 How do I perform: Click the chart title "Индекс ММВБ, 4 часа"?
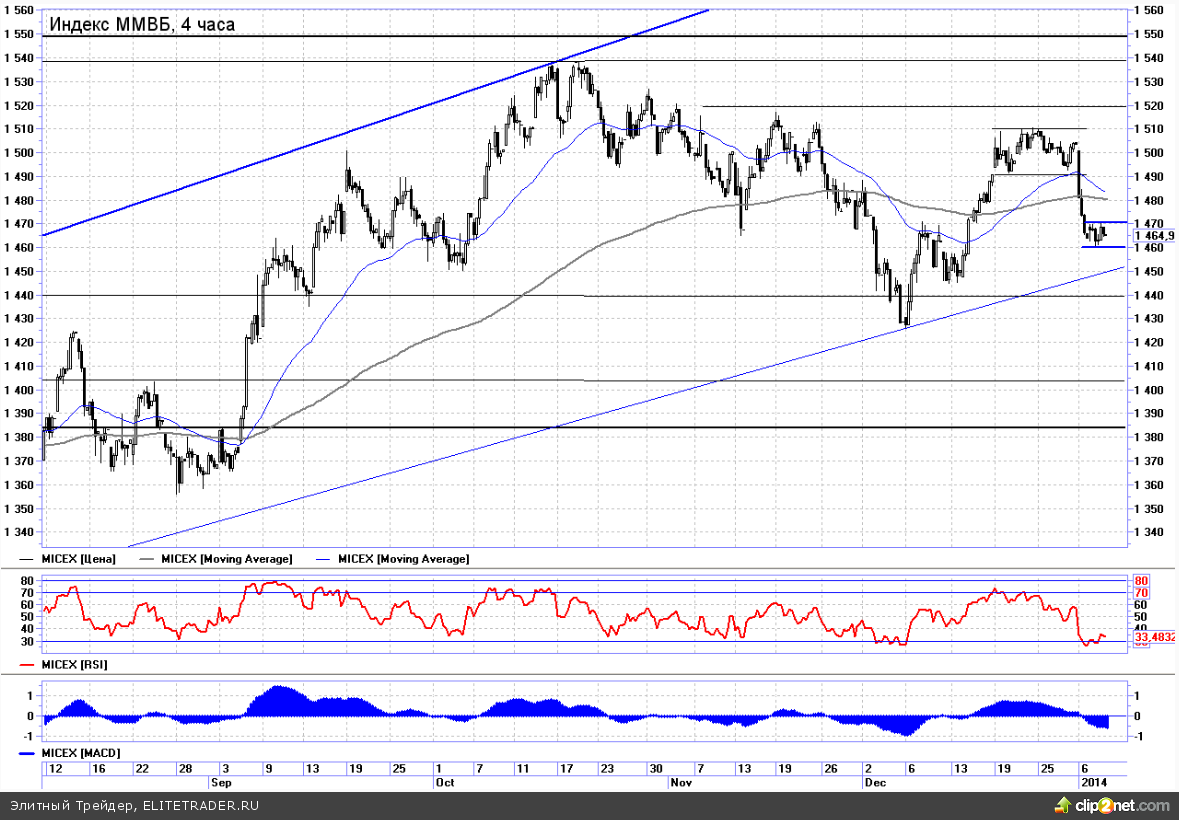coord(142,24)
